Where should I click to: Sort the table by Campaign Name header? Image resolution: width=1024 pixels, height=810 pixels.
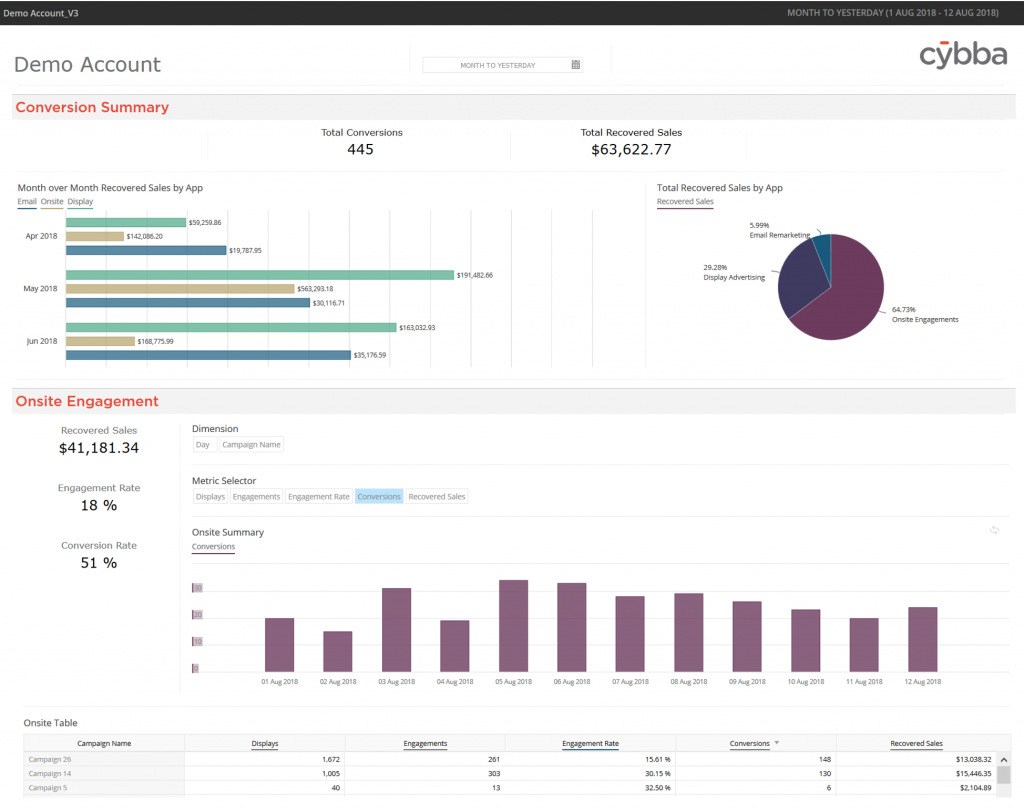point(104,743)
